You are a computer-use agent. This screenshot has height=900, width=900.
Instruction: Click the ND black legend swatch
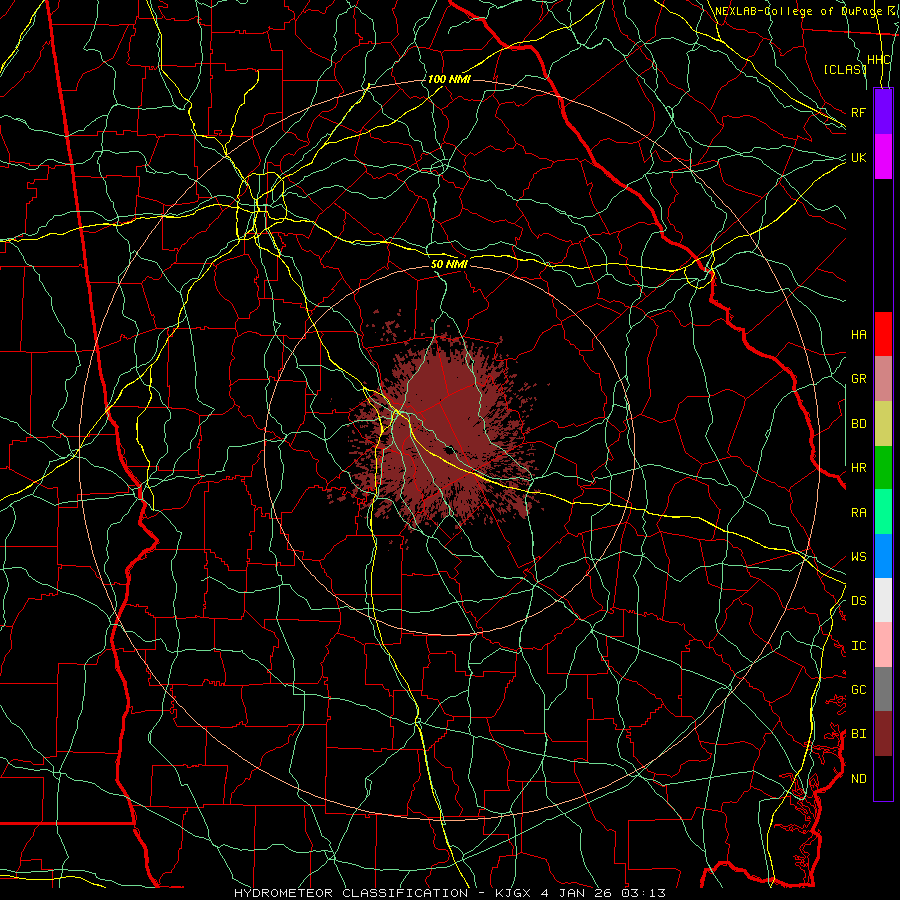tap(883, 778)
